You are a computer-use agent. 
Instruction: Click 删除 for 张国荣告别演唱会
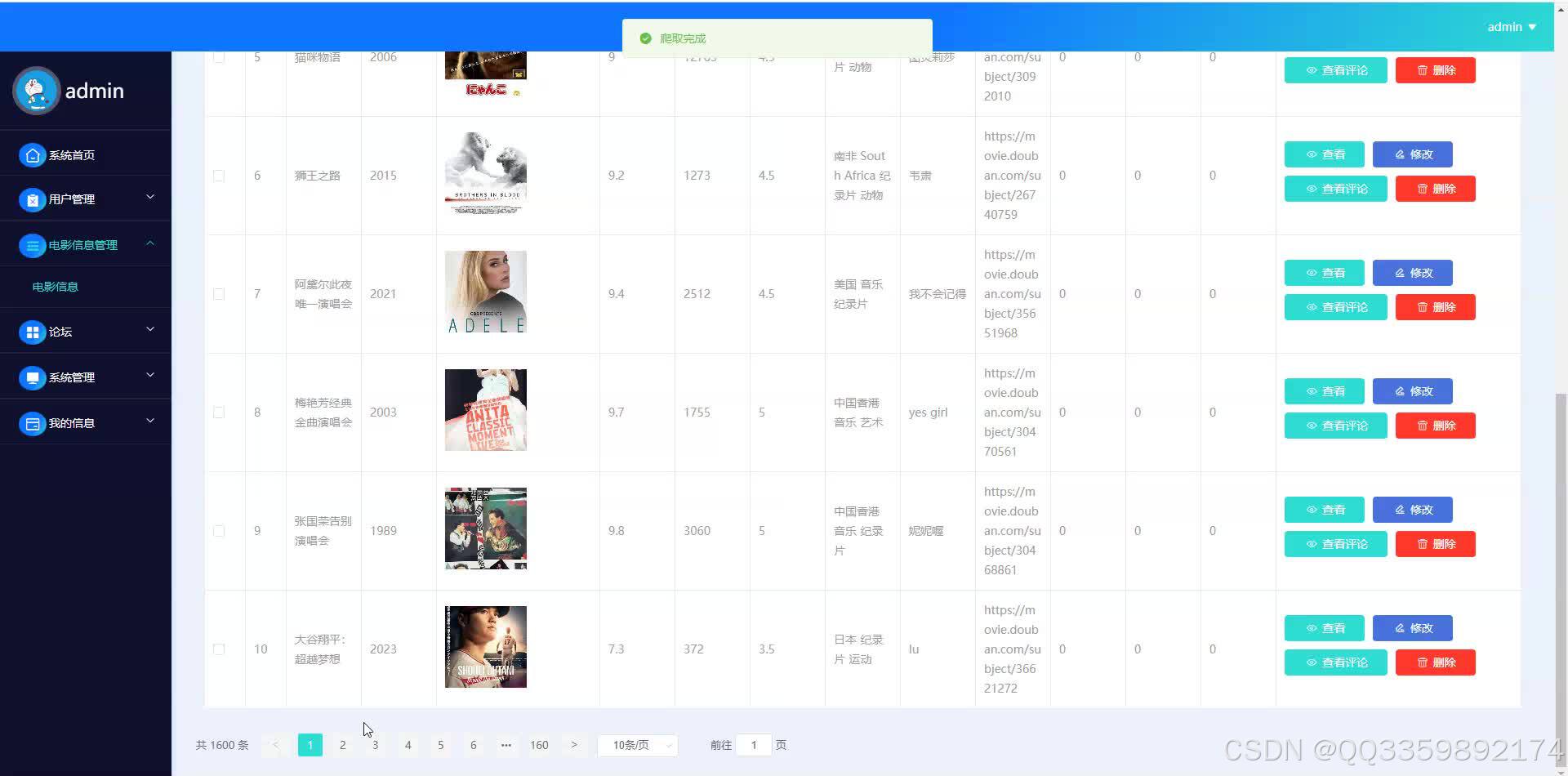(1436, 544)
